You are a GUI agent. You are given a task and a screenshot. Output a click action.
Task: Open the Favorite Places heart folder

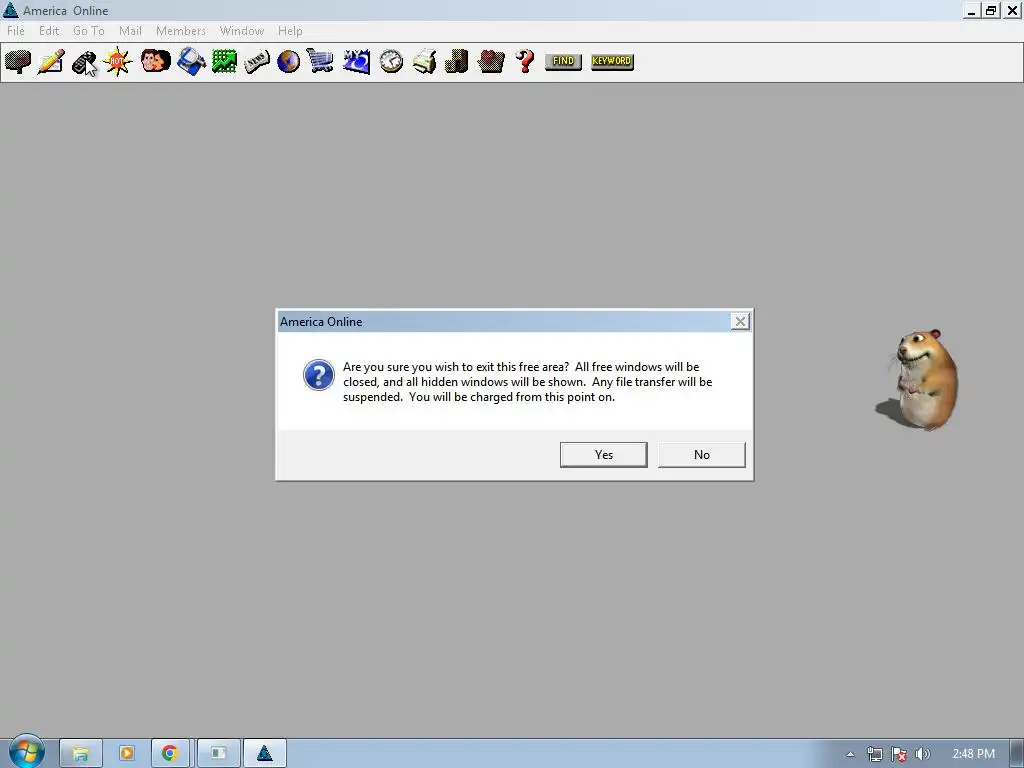490,61
